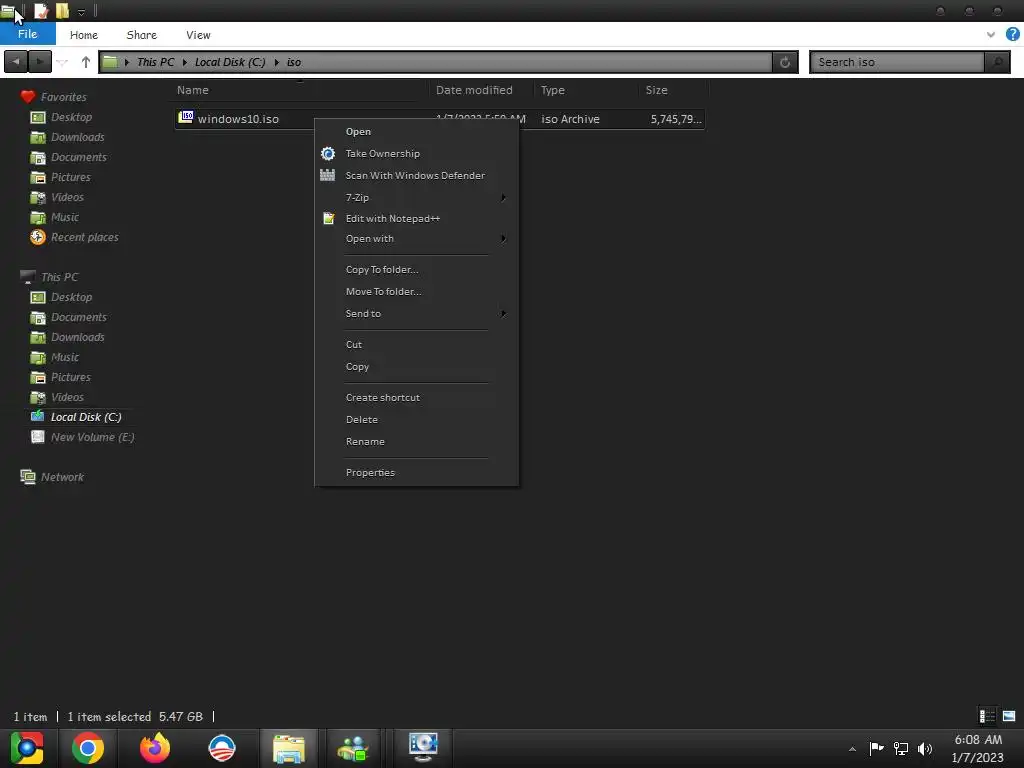This screenshot has height=768, width=1024.
Task: Click the network tray icon
Action: coord(901,748)
